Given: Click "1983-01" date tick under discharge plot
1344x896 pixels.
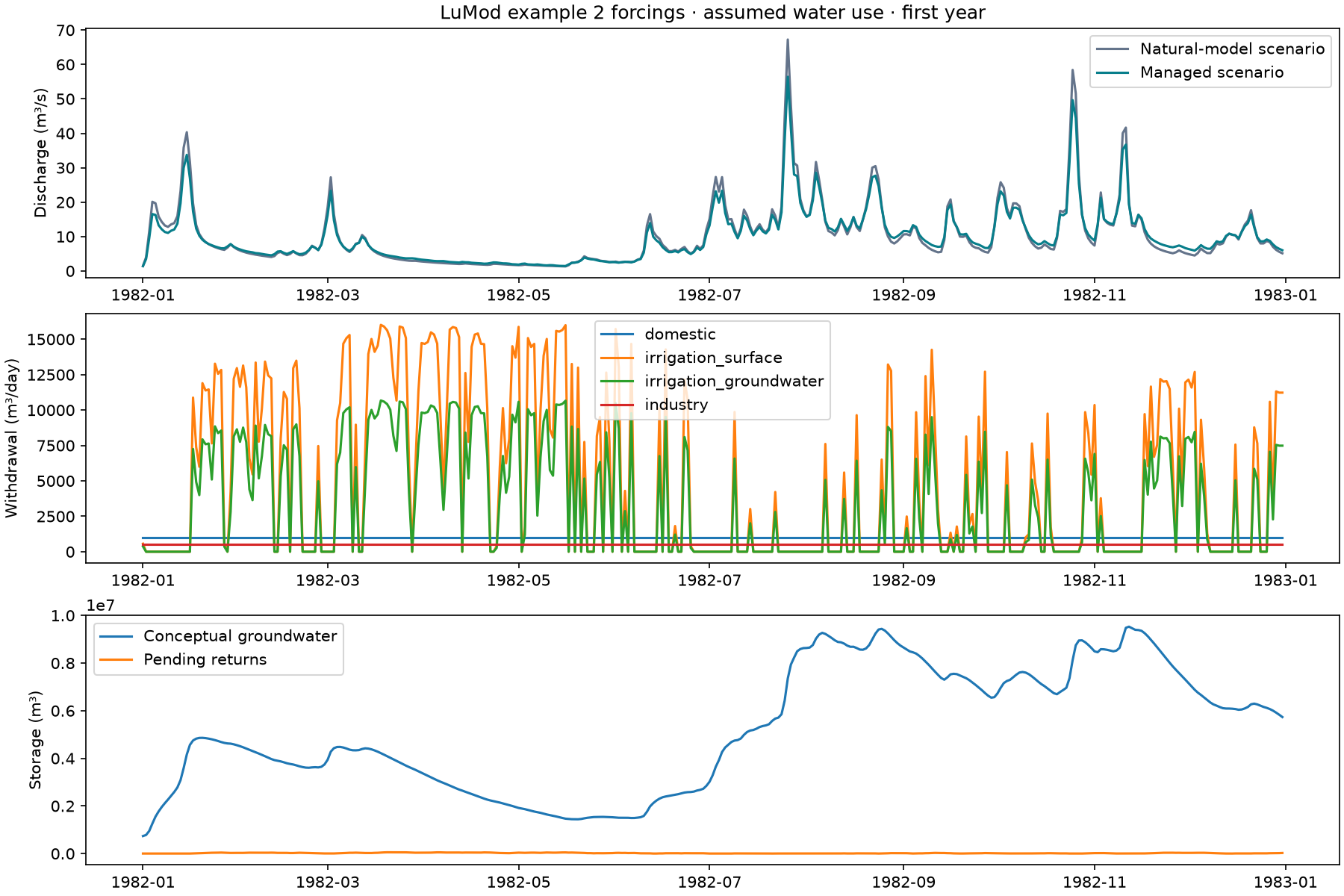Looking at the screenshot, I should coord(1286,295).
